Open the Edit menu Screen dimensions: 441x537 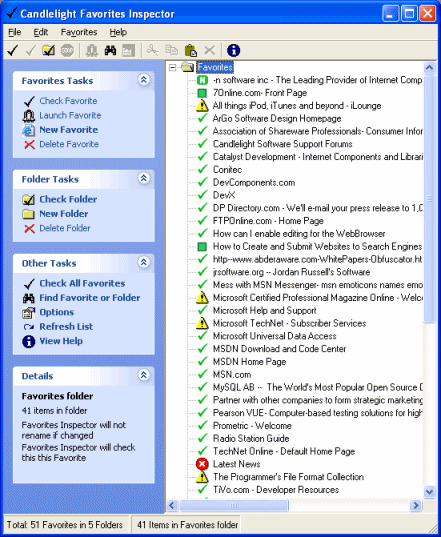click(x=41, y=32)
